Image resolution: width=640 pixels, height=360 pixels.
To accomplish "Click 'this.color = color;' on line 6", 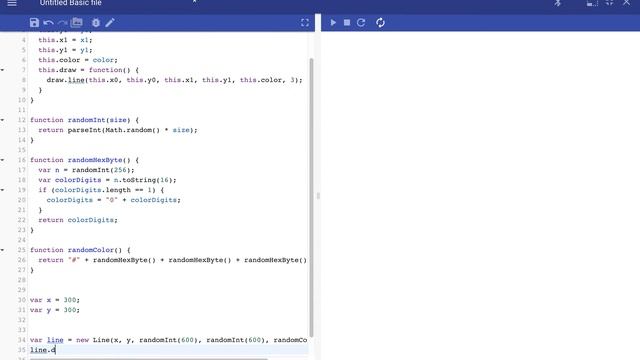I will pos(78,60).
